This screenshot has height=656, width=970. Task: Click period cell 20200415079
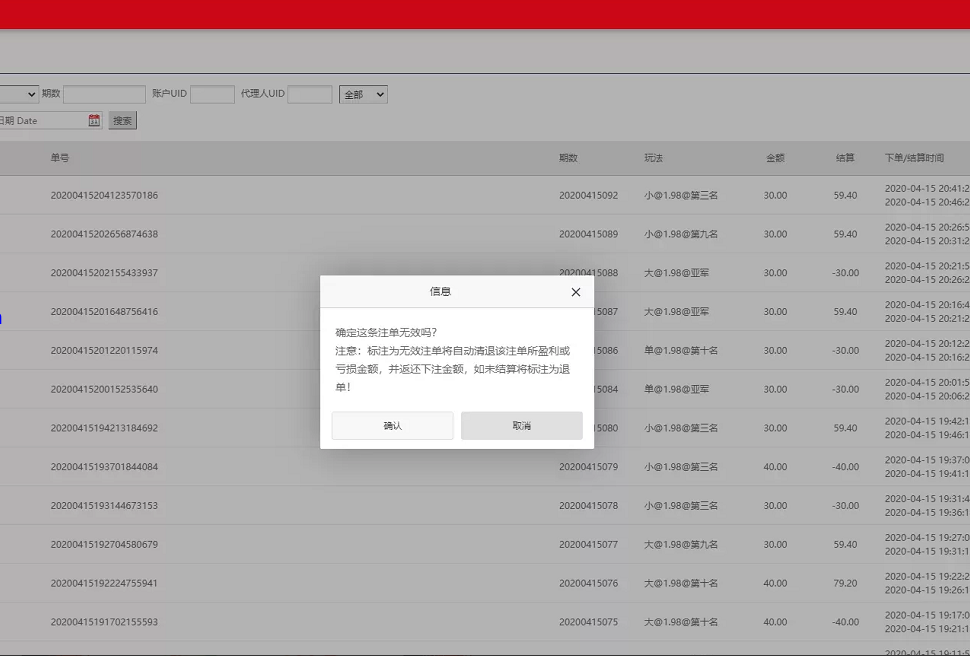[588, 467]
